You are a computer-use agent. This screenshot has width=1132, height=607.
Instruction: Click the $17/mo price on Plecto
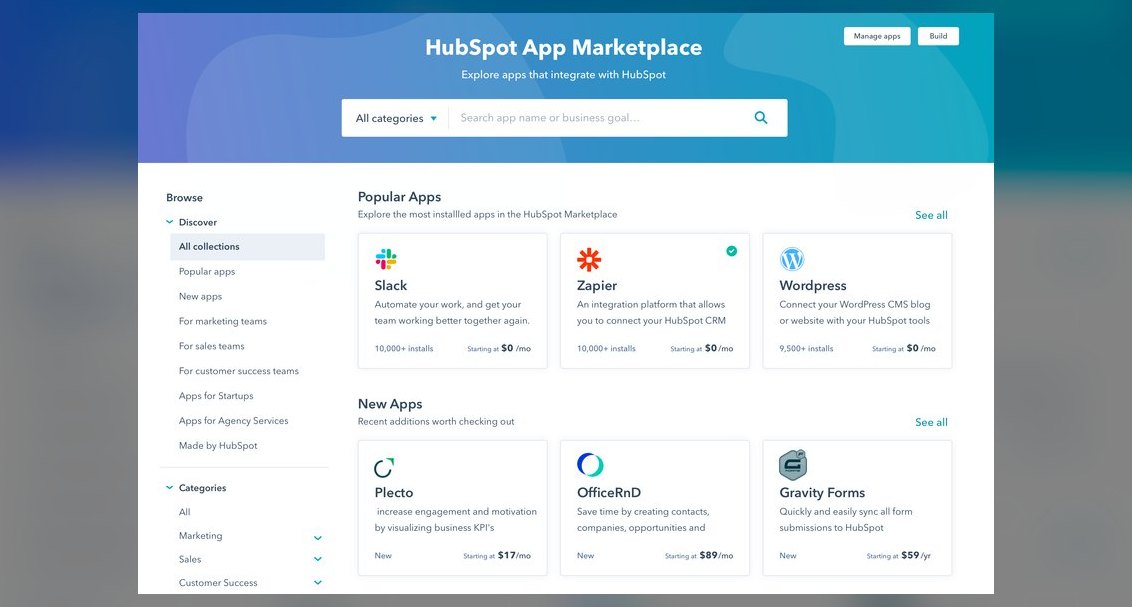click(514, 556)
